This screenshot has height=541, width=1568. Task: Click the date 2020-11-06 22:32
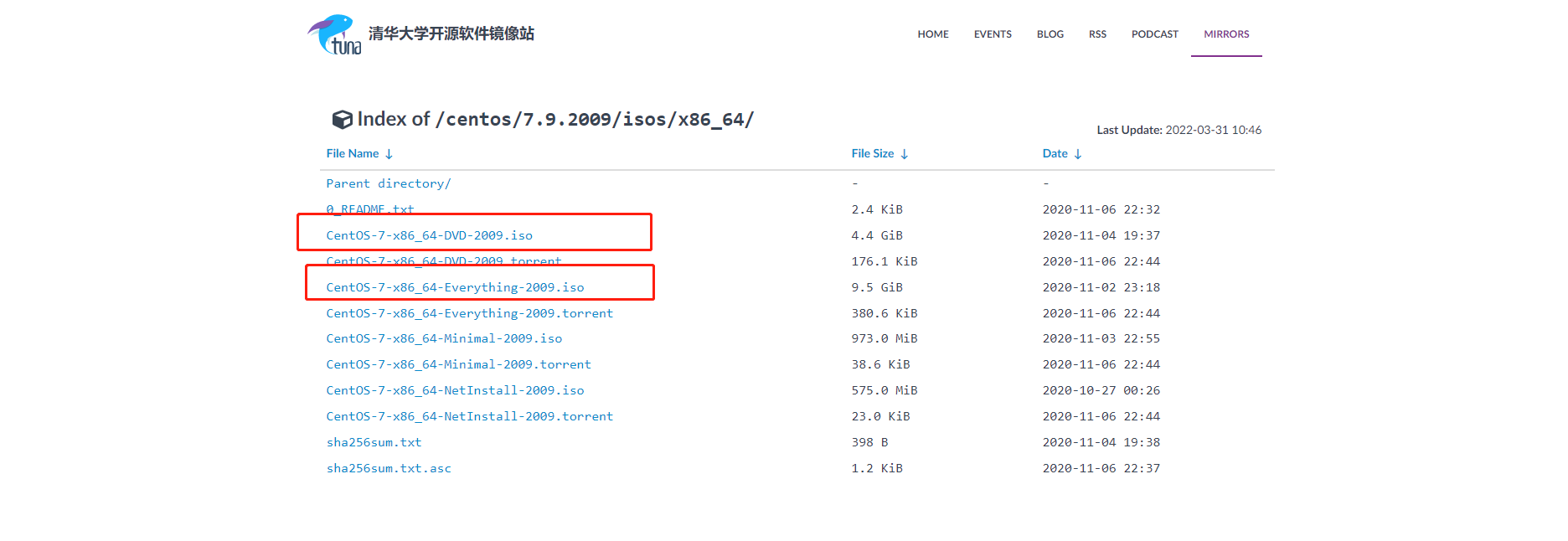pos(1101,209)
